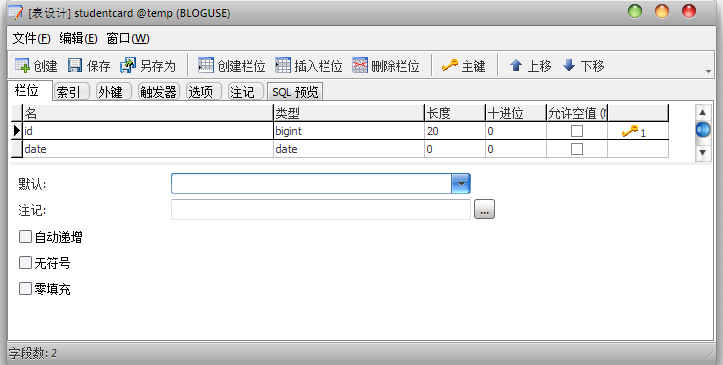This screenshot has width=723, height=365.
Task: Click the 另存为 save-as icon
Action: pyautogui.click(x=128, y=65)
